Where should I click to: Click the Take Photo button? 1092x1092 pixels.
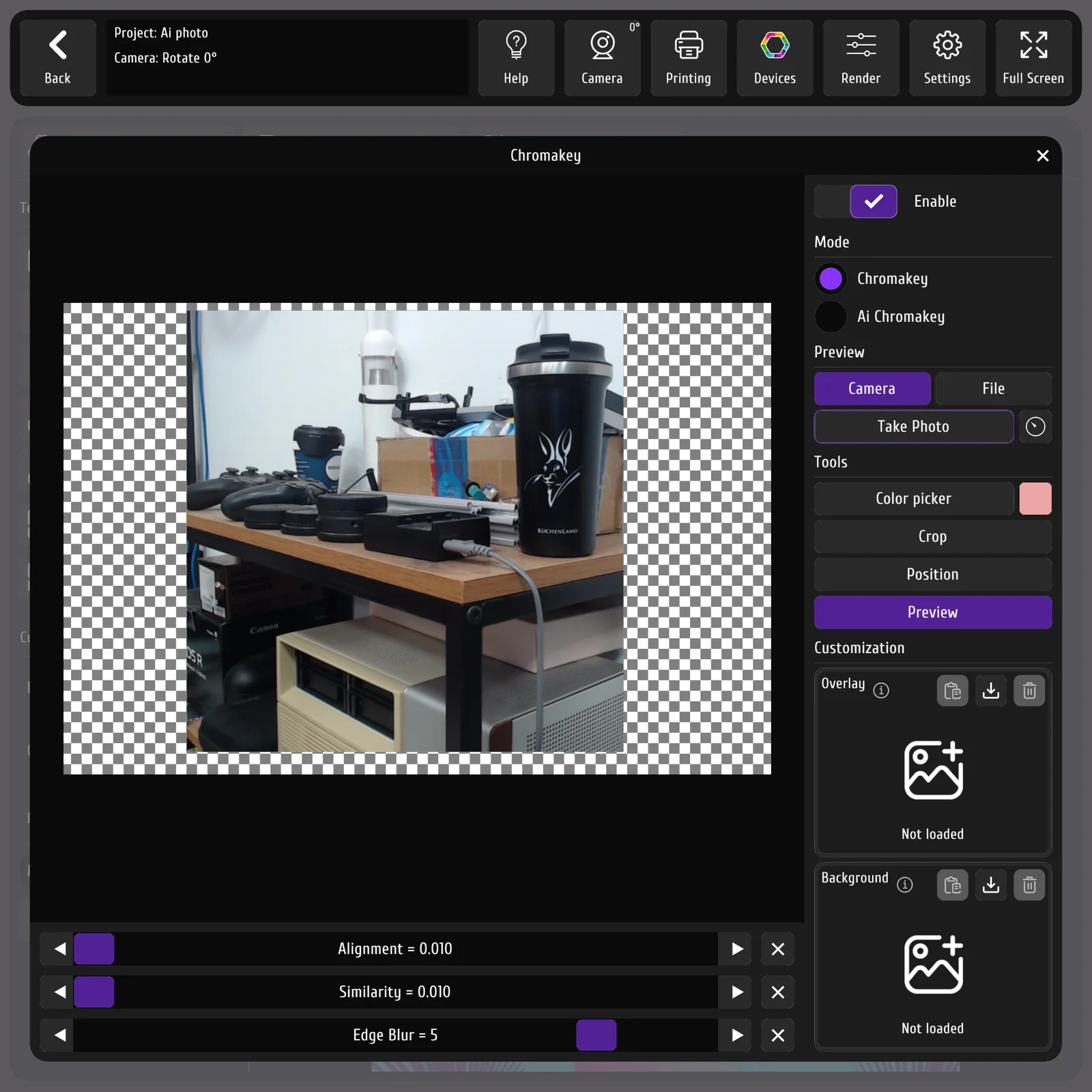click(x=913, y=427)
